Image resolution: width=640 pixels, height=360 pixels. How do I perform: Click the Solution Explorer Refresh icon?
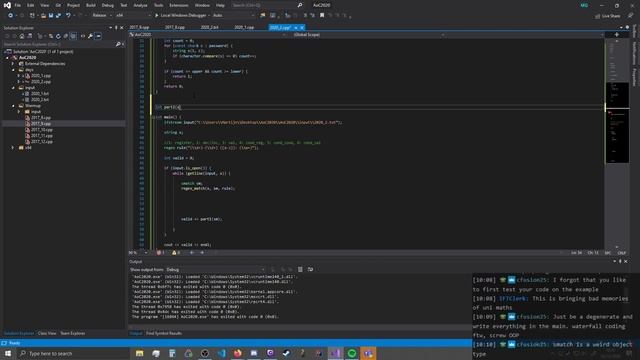click(x=58, y=36)
